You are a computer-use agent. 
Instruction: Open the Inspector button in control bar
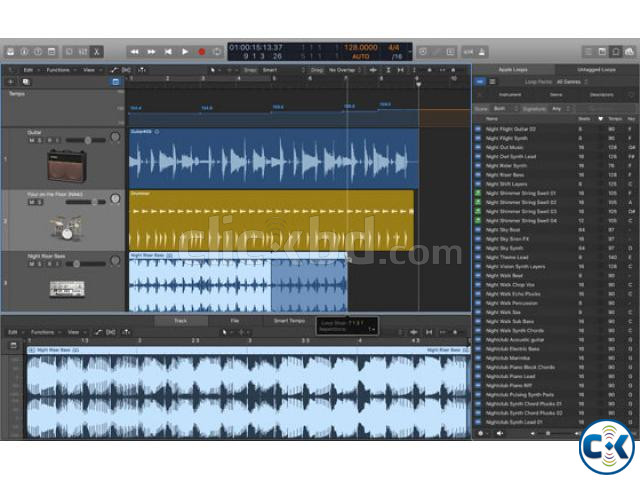[x=24, y=52]
